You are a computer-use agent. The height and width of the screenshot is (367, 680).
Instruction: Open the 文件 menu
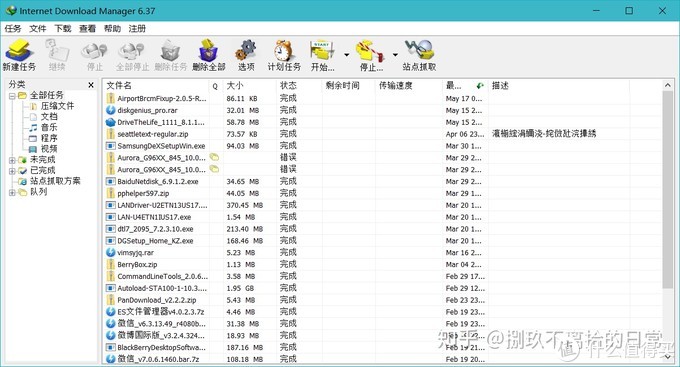(38, 29)
